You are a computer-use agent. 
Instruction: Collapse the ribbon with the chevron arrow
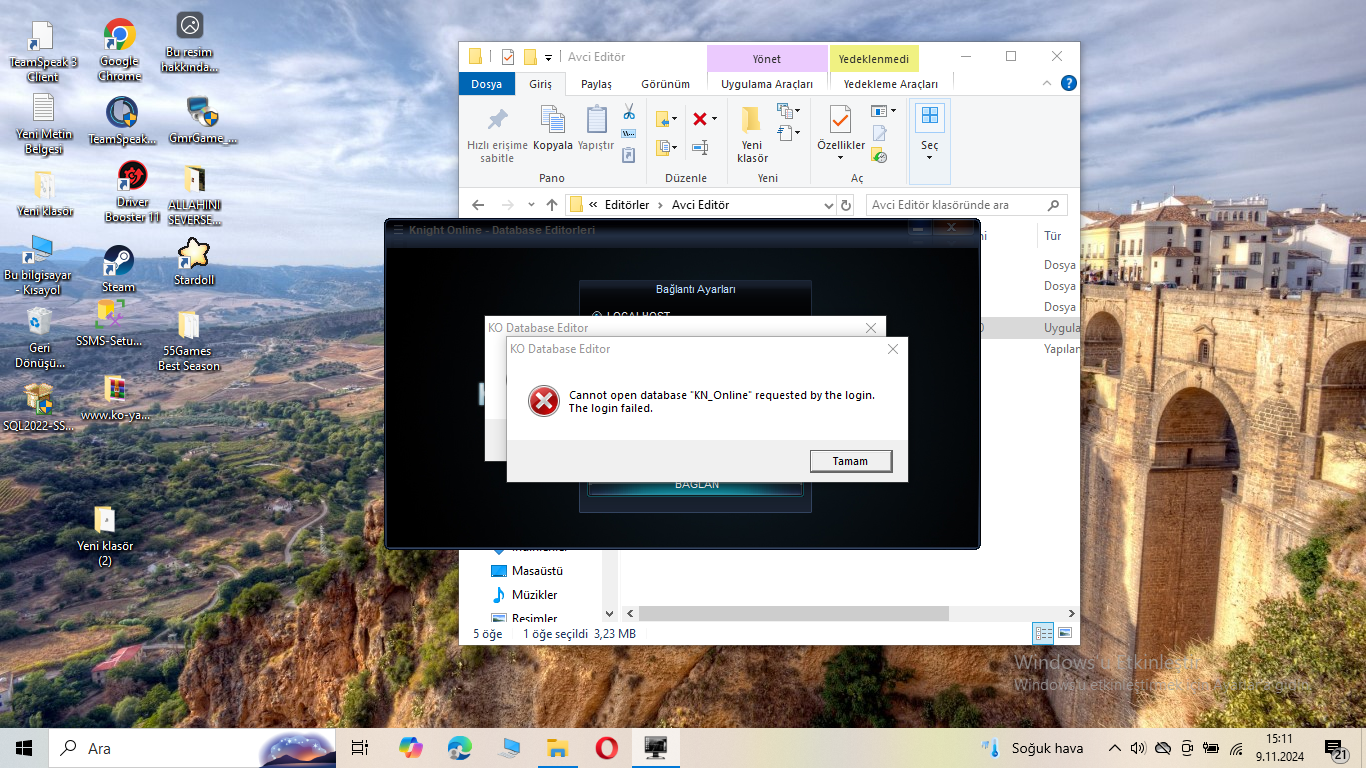[1047, 84]
